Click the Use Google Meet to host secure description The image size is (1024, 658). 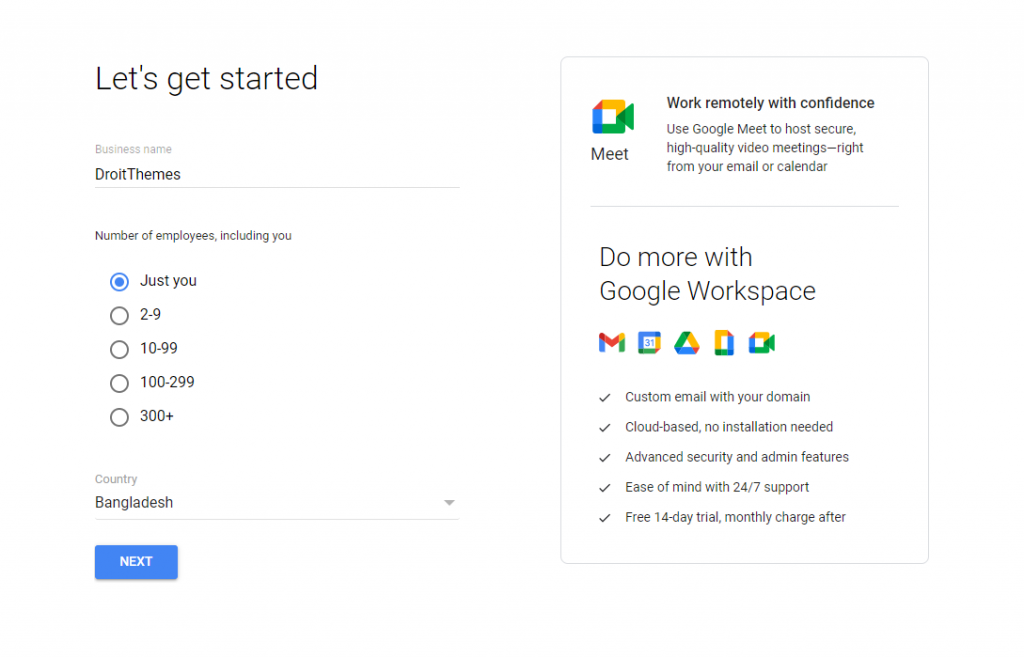tap(765, 148)
